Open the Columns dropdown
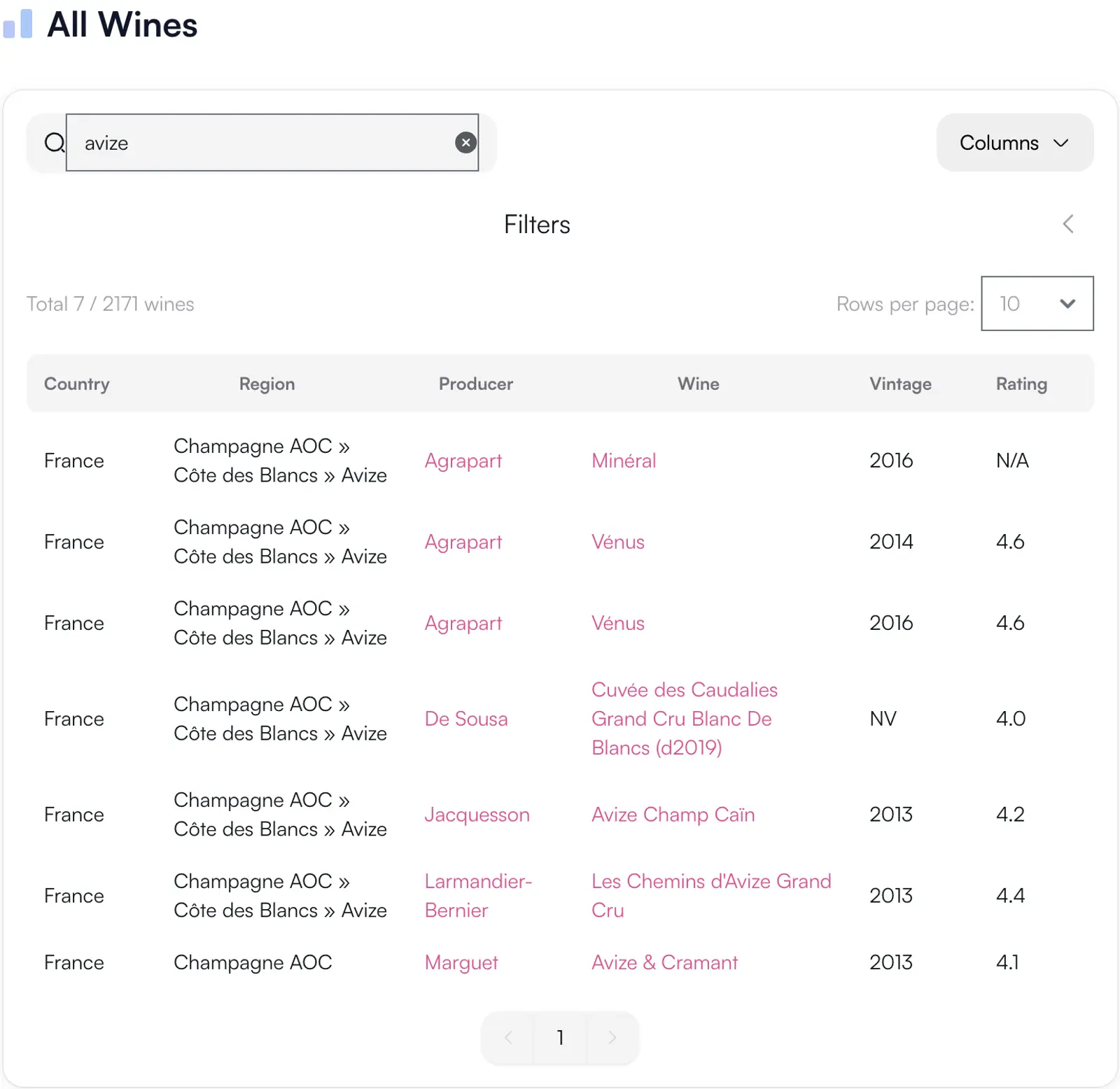The width and height of the screenshot is (1120, 1089). coord(1014,143)
